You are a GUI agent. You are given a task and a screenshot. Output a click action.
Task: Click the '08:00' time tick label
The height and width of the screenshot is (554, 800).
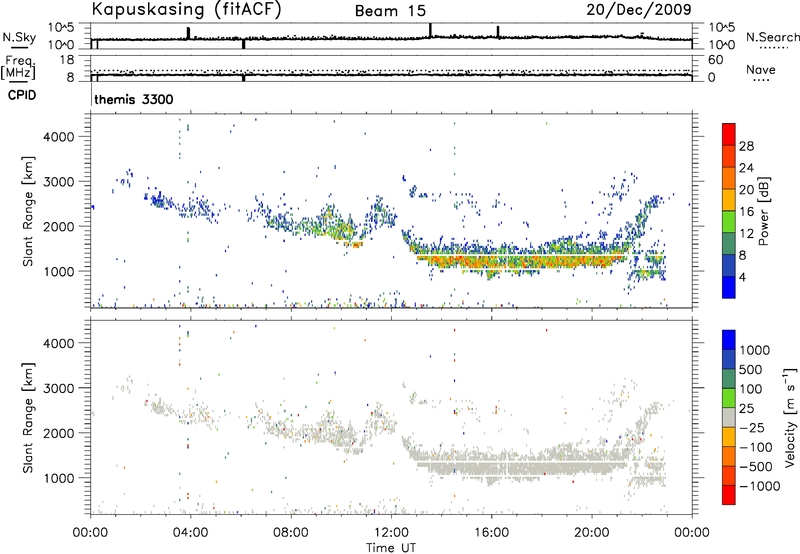[x=291, y=533]
